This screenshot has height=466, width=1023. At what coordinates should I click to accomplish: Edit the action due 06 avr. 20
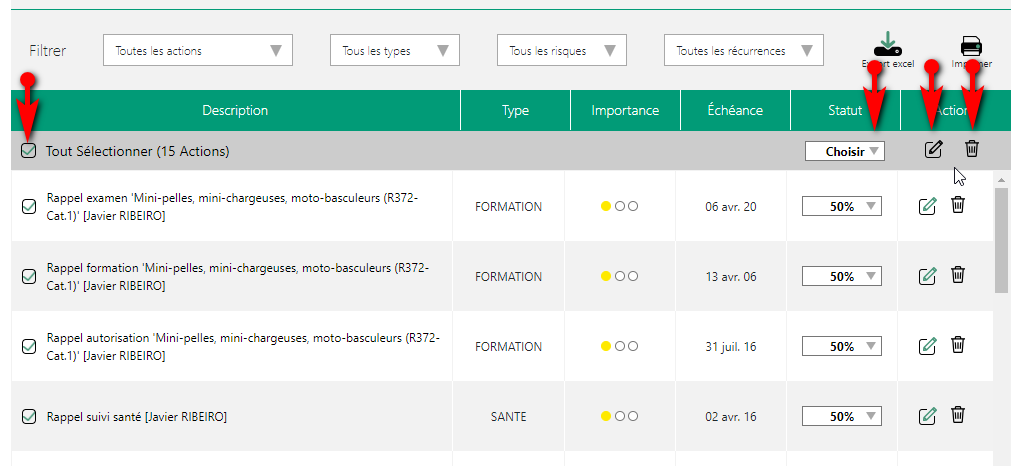927,206
